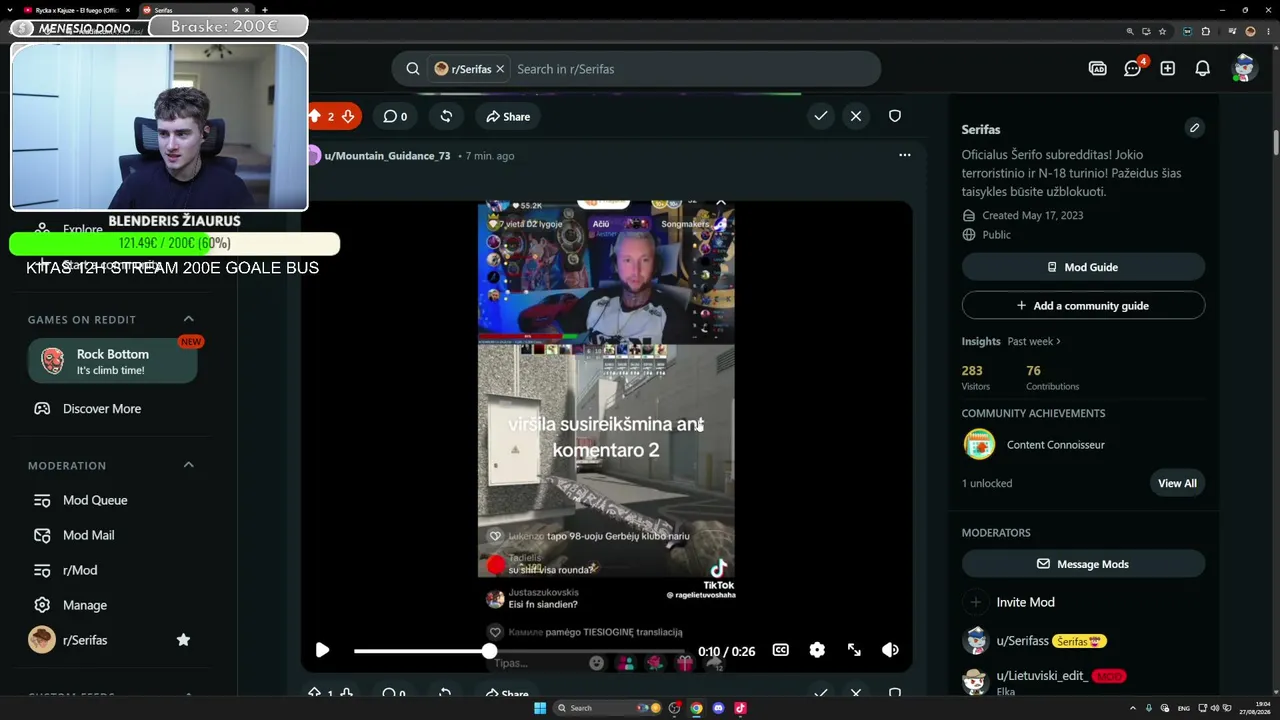Show hidden system tray icons
This screenshot has width=1280, height=720.
coord(1133,708)
